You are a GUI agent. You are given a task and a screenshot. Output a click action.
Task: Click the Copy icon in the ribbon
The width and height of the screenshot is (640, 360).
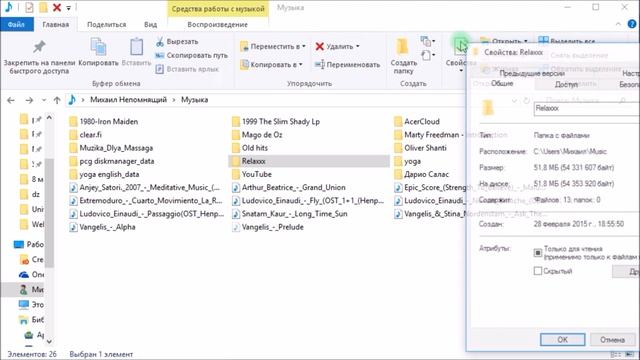coord(98,47)
